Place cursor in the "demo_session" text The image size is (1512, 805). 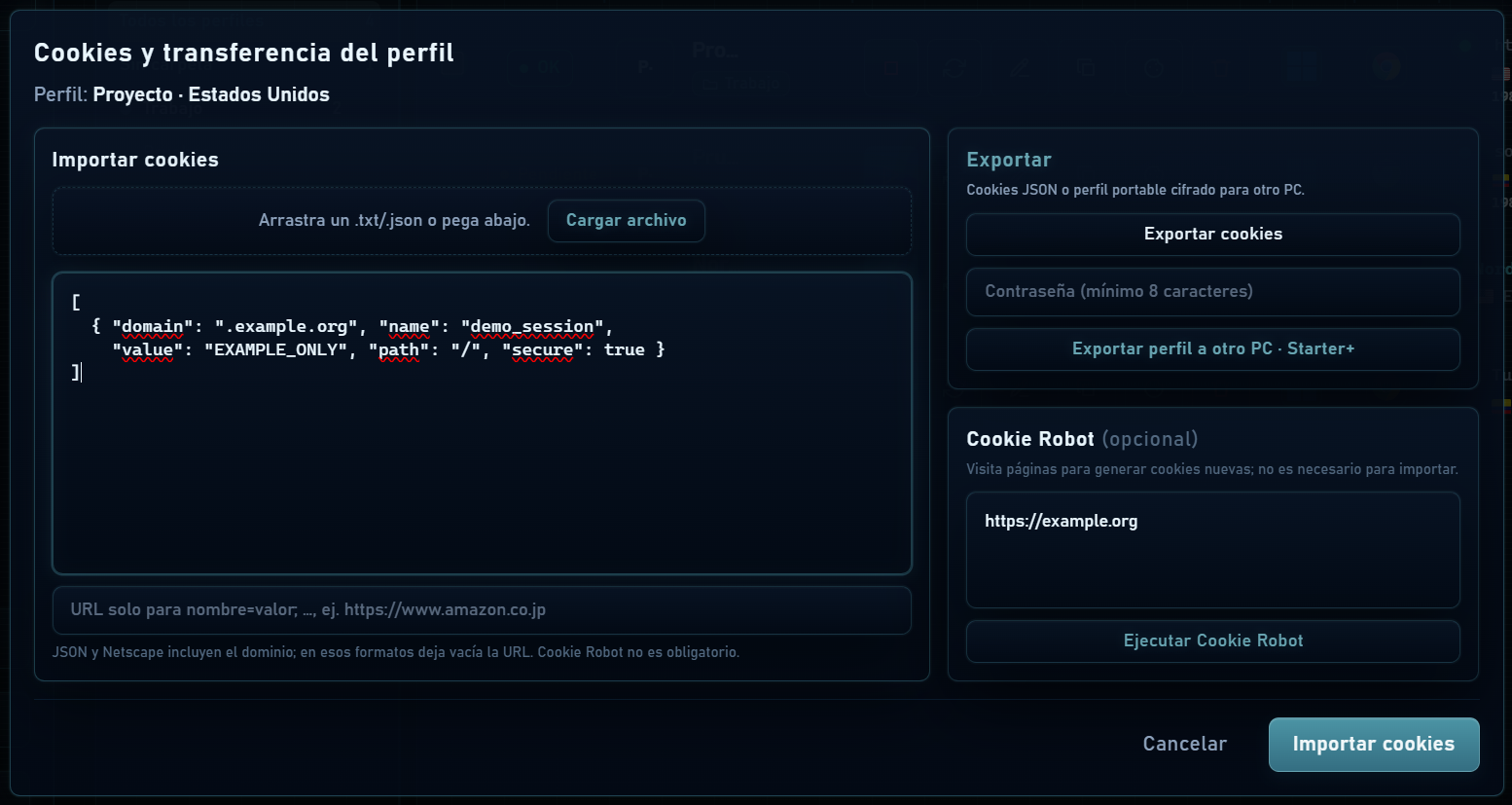pyautogui.click(x=532, y=327)
